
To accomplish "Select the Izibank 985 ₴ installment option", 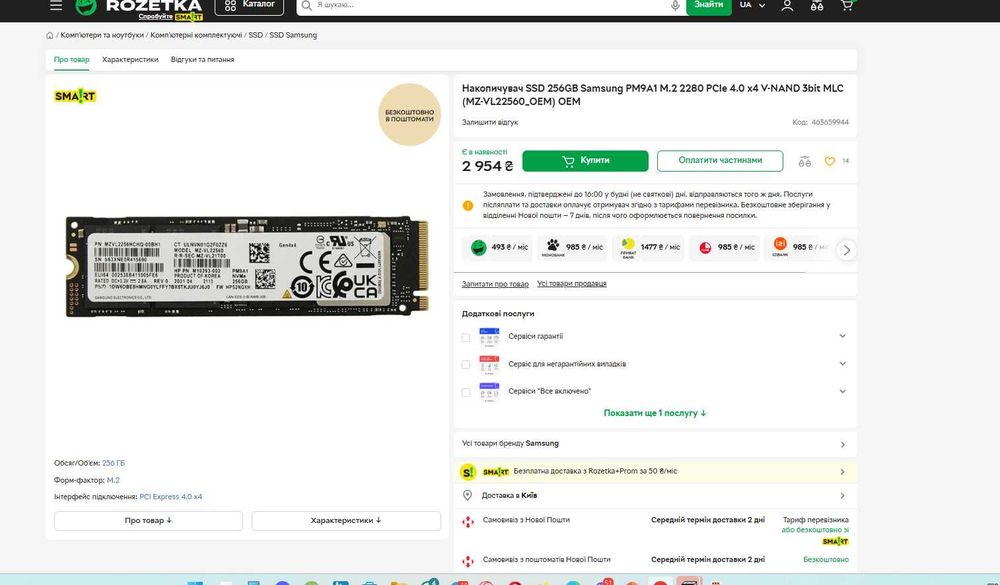I will tap(800, 248).
